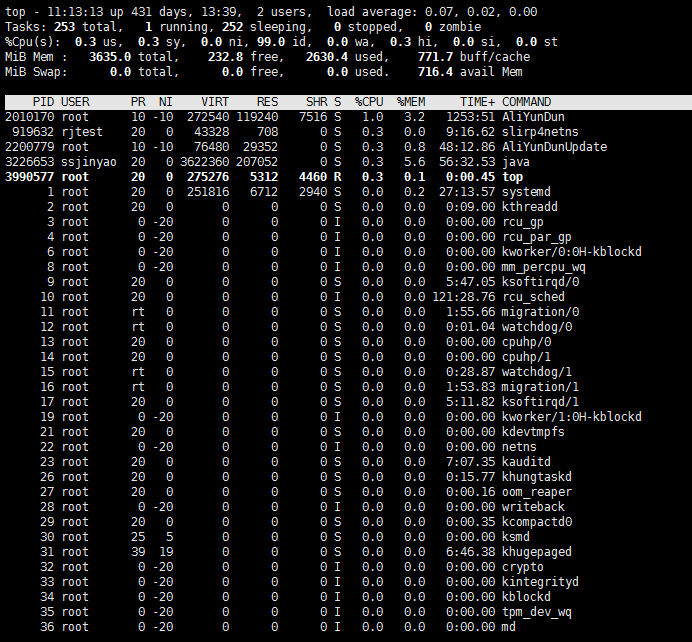Click the VIRT column header
The width and height of the screenshot is (692, 642).
pos(215,102)
